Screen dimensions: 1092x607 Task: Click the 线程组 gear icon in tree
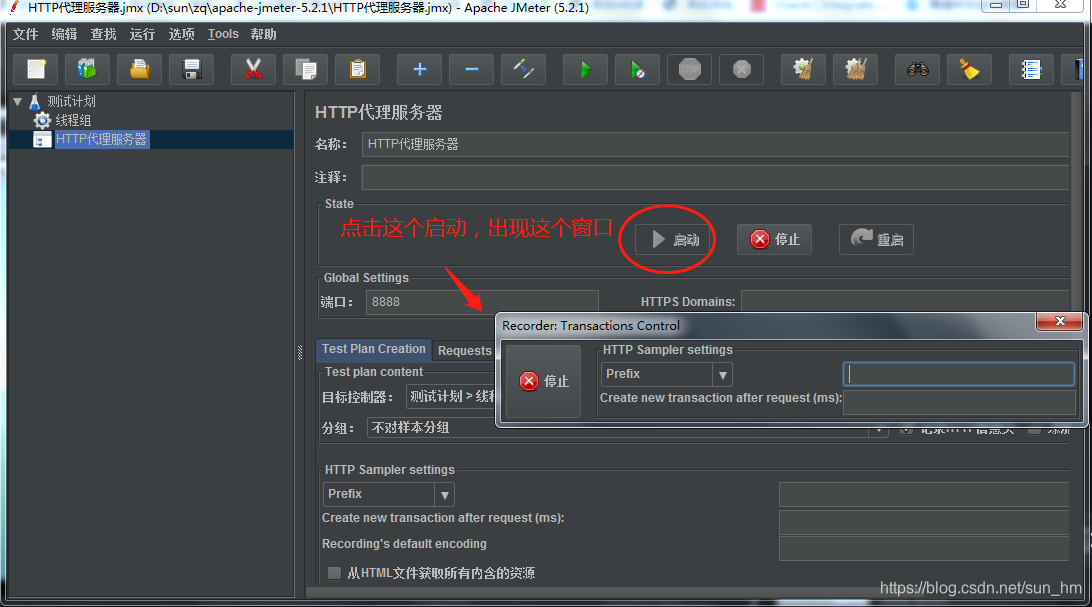click(42, 120)
